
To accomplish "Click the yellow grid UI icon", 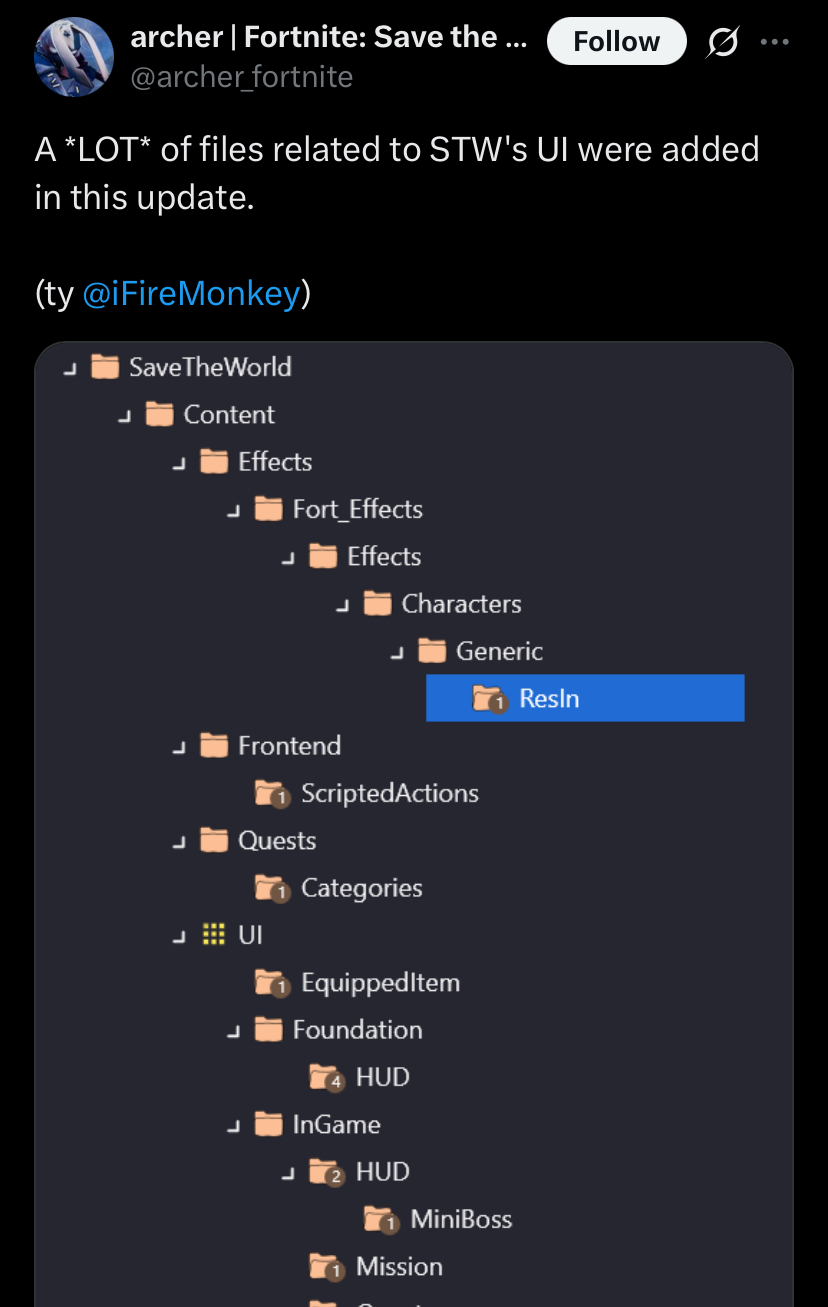I will 213,935.
